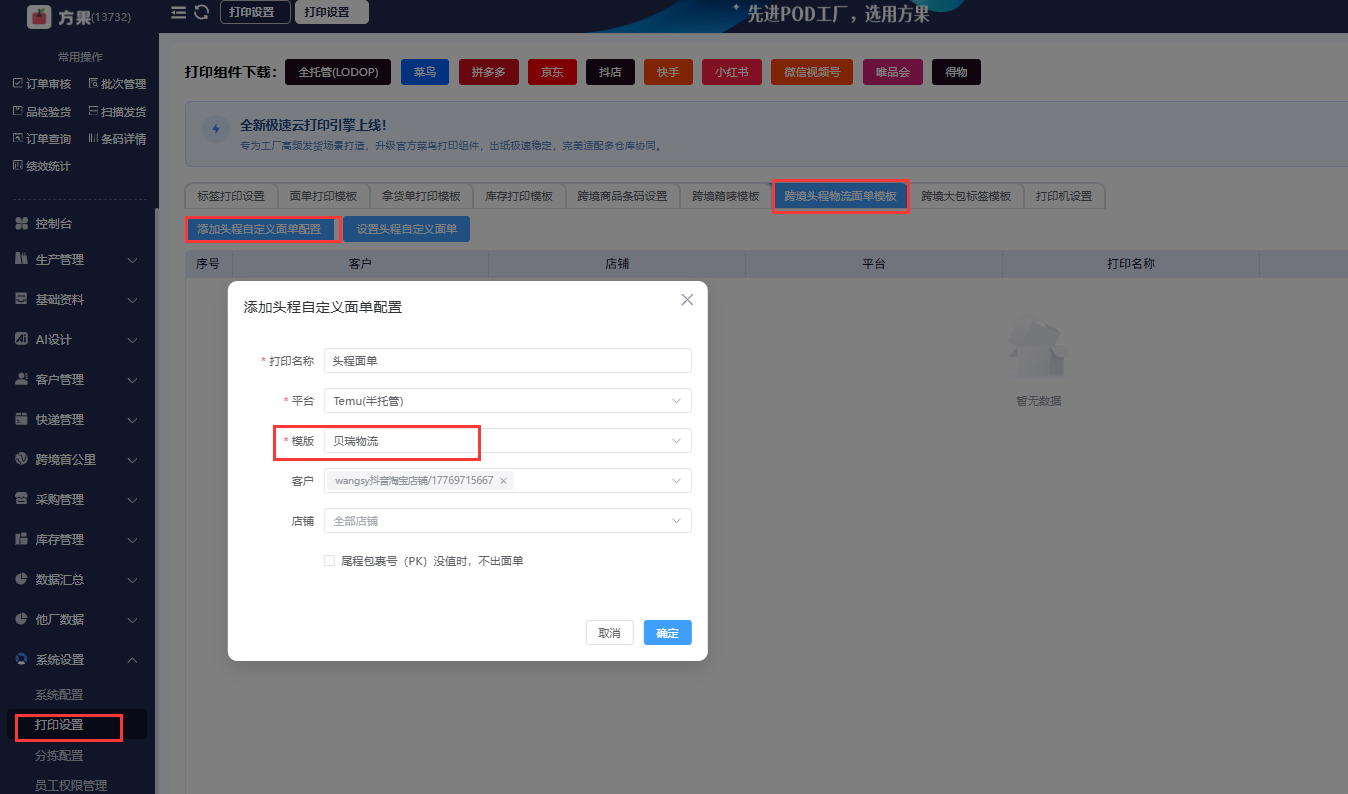
Task: Open 订单审核 shortcut icon
Action: point(17,84)
